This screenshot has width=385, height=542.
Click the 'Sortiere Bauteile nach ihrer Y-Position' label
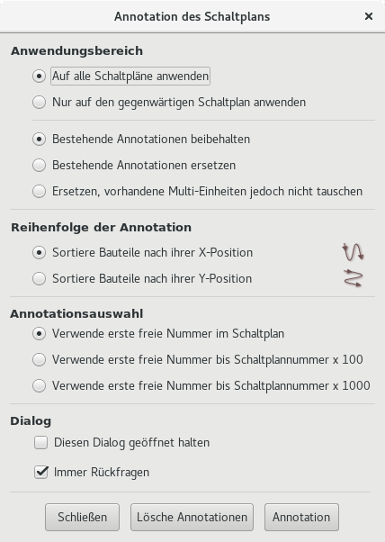coord(152,279)
